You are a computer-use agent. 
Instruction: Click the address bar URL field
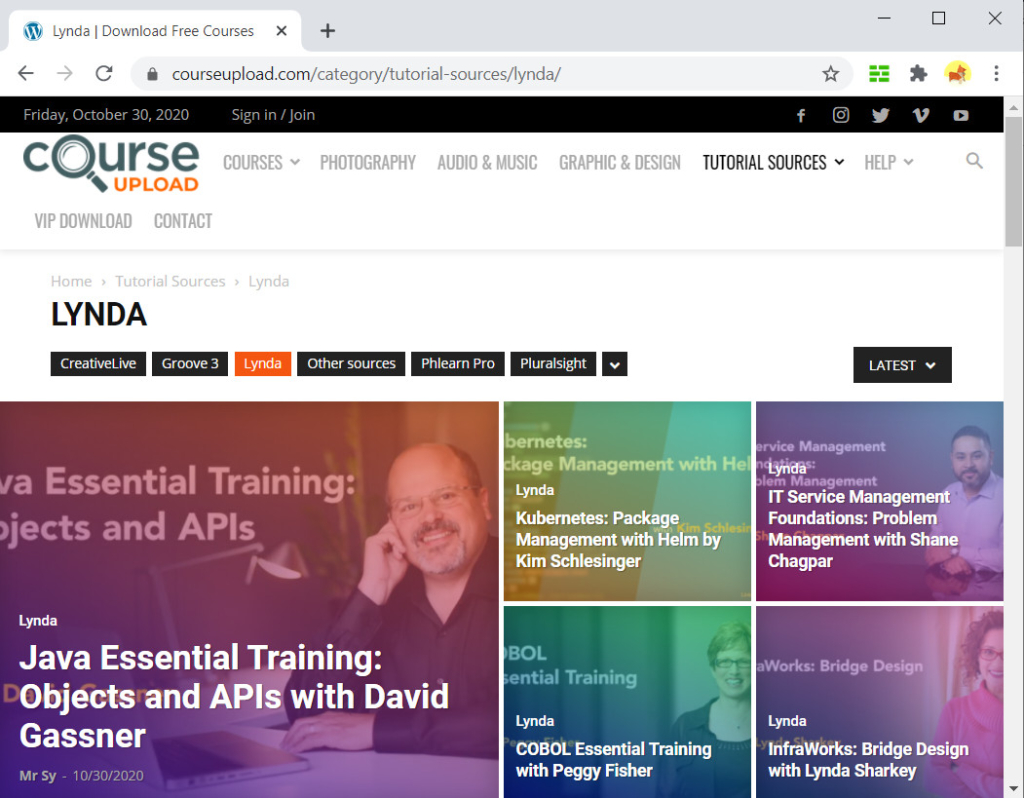point(490,74)
